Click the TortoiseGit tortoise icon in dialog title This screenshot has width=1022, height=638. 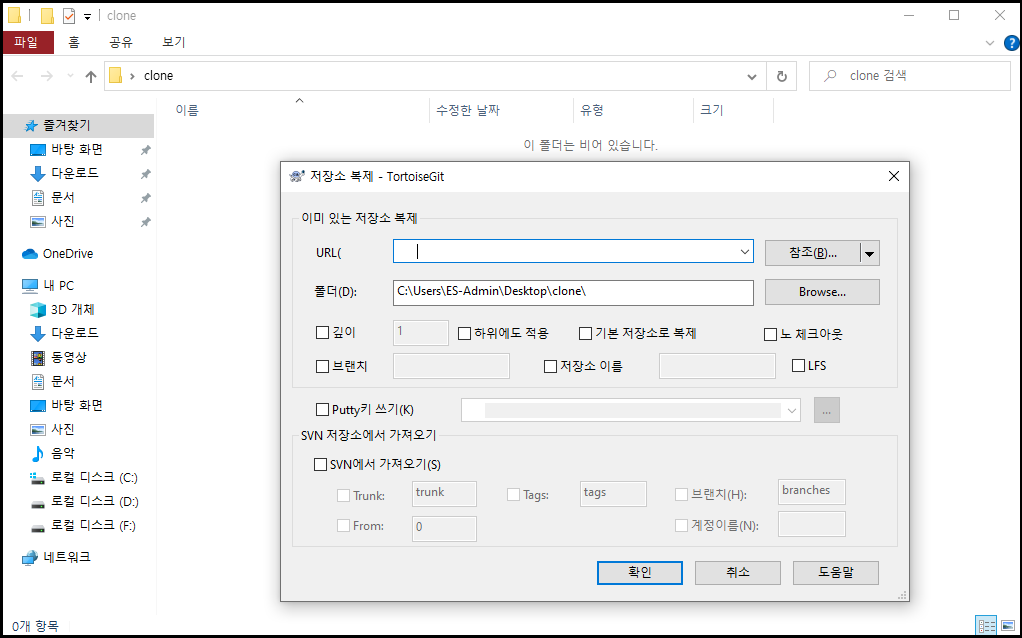click(x=297, y=176)
